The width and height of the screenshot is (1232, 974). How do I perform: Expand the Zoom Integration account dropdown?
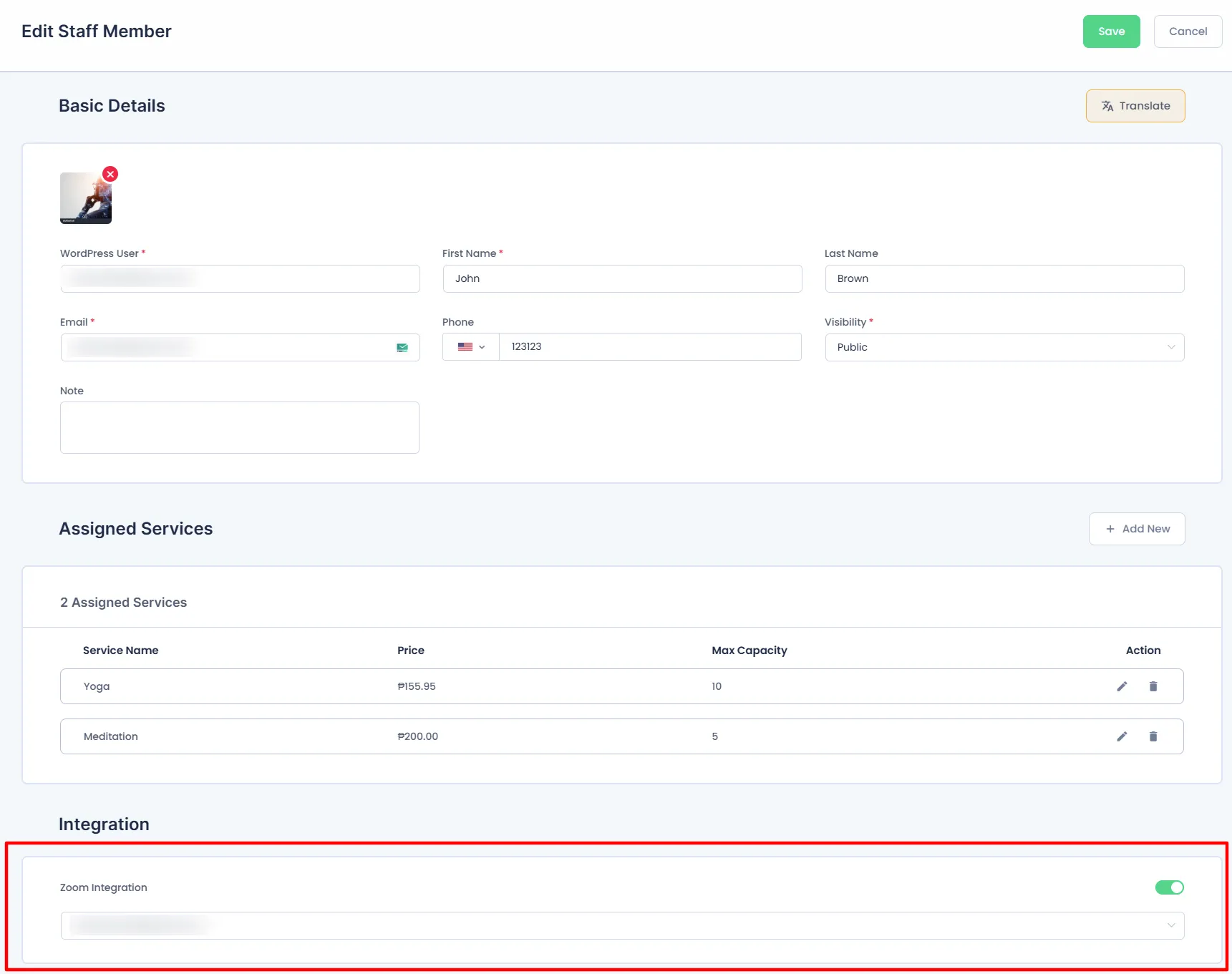click(x=623, y=925)
